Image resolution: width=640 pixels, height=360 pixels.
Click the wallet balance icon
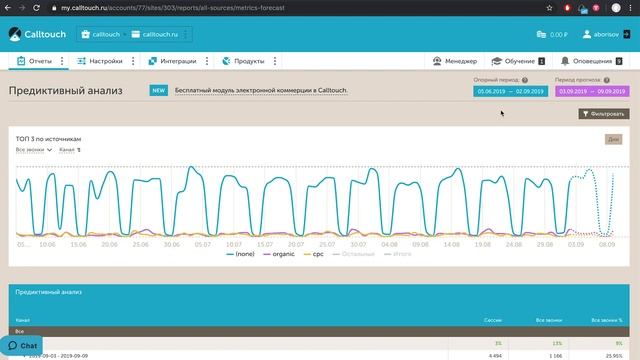pos(541,34)
